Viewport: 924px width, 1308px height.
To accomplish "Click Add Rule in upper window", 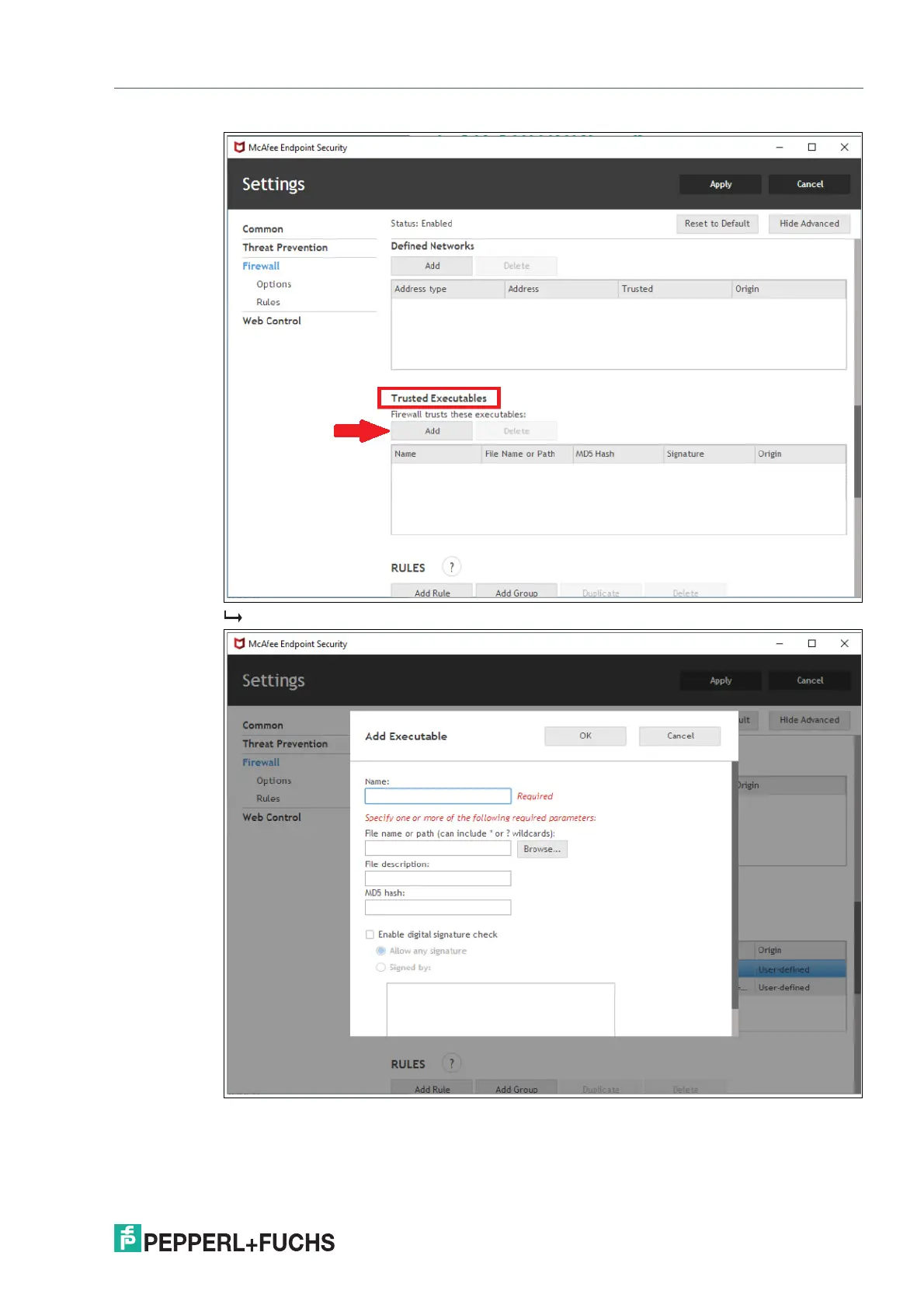I will pyautogui.click(x=432, y=592).
